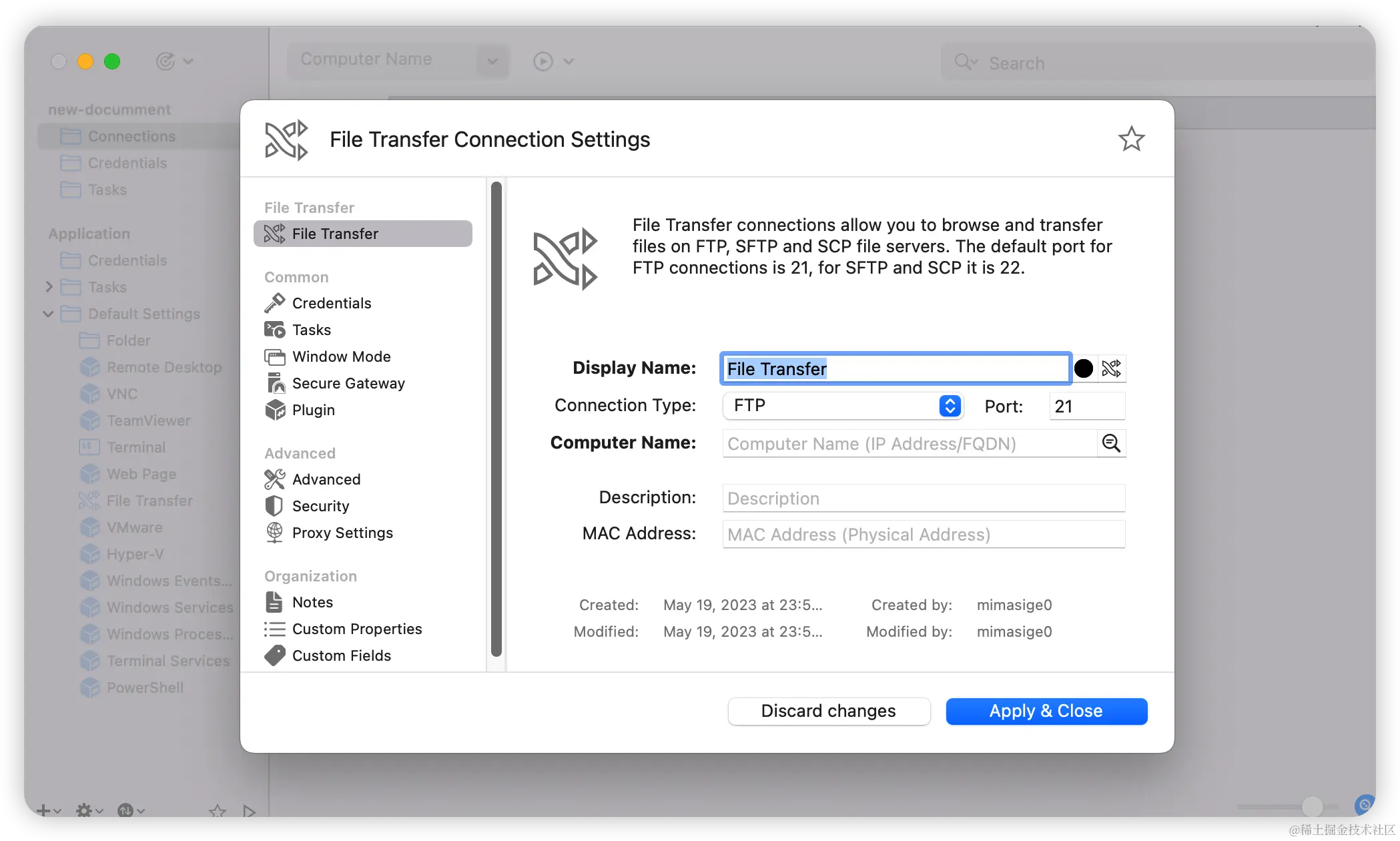Screen dimensions: 1400x841
Task: Select Plugin in the Common section
Action: tap(312, 410)
